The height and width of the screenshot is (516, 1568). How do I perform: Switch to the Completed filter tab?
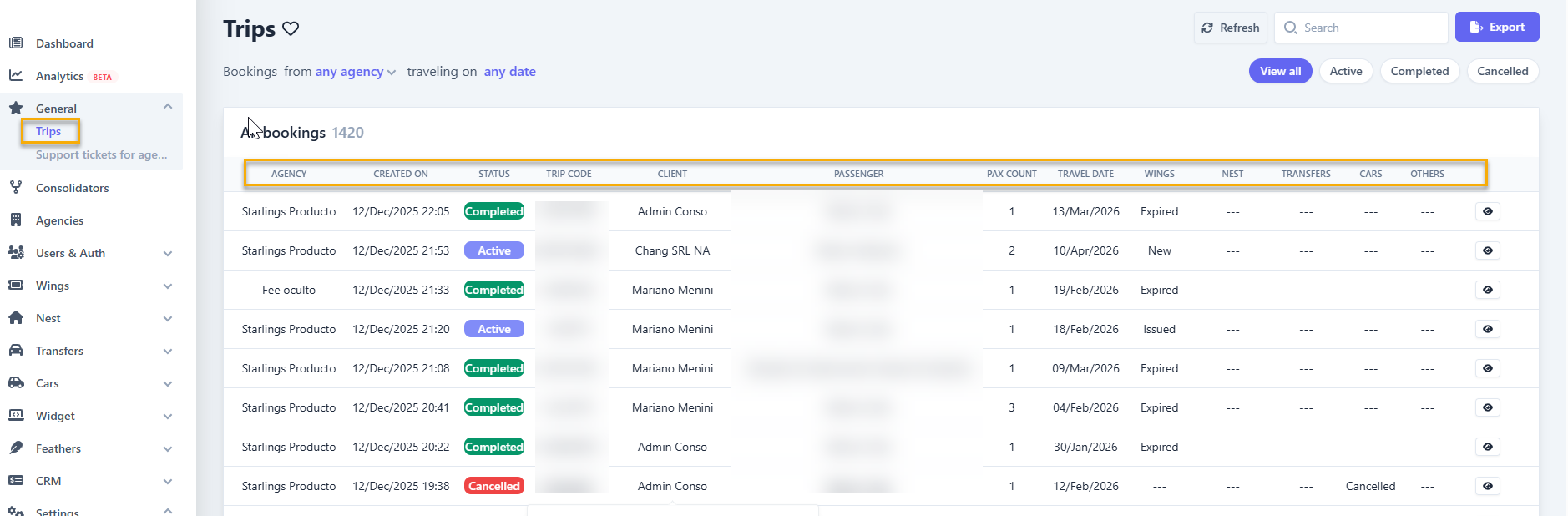pyautogui.click(x=1419, y=71)
